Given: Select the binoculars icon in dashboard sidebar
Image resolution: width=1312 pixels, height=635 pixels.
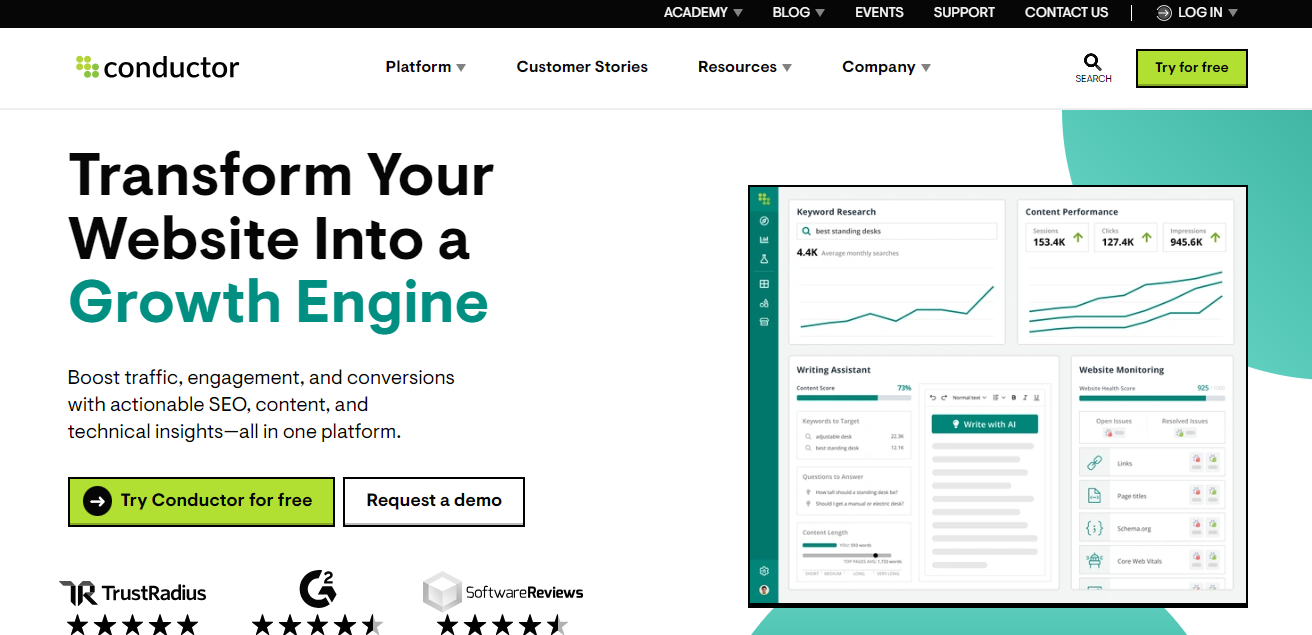Looking at the screenshot, I should tap(764, 303).
